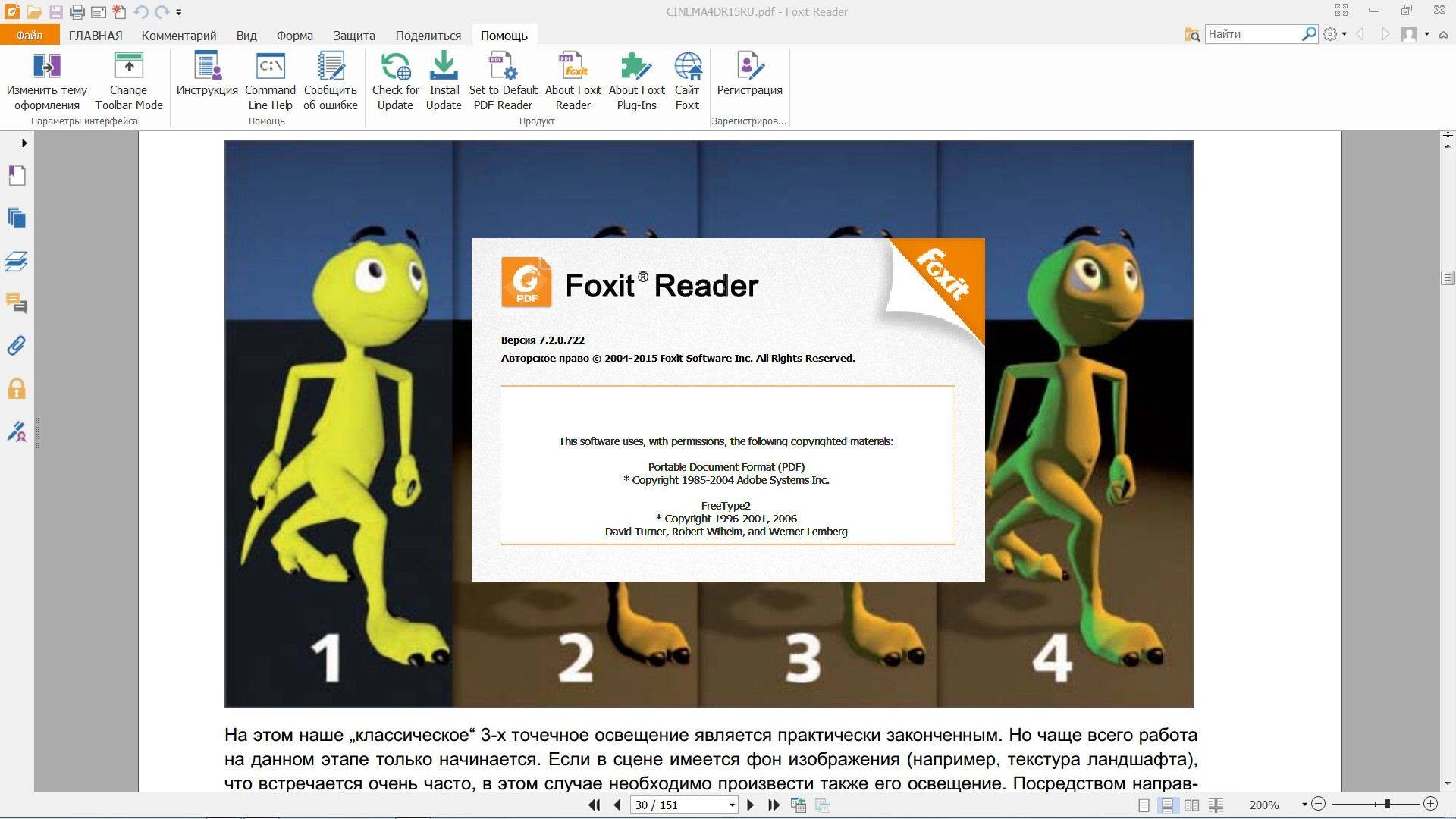Click the magnifier icon in the search box
Screen dimensions: 1456x819
click(x=1309, y=34)
